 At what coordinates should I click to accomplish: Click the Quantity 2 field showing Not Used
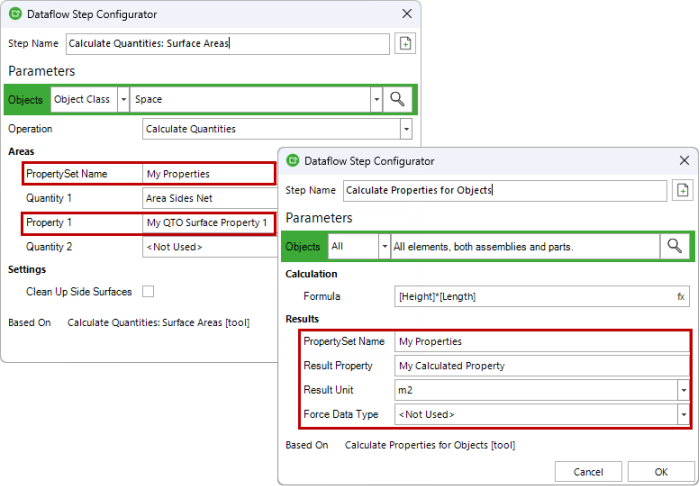pos(210,247)
